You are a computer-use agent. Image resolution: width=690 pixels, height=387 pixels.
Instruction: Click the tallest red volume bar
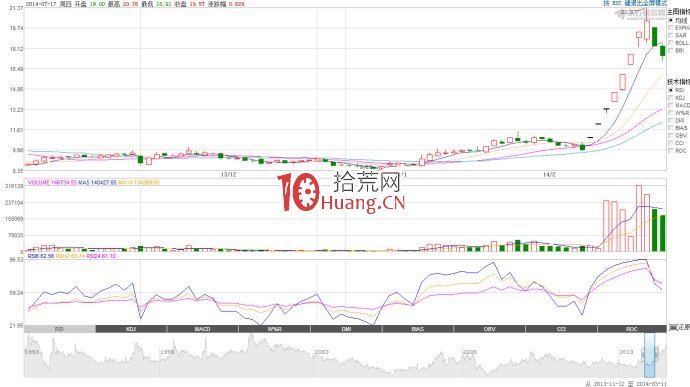639,218
